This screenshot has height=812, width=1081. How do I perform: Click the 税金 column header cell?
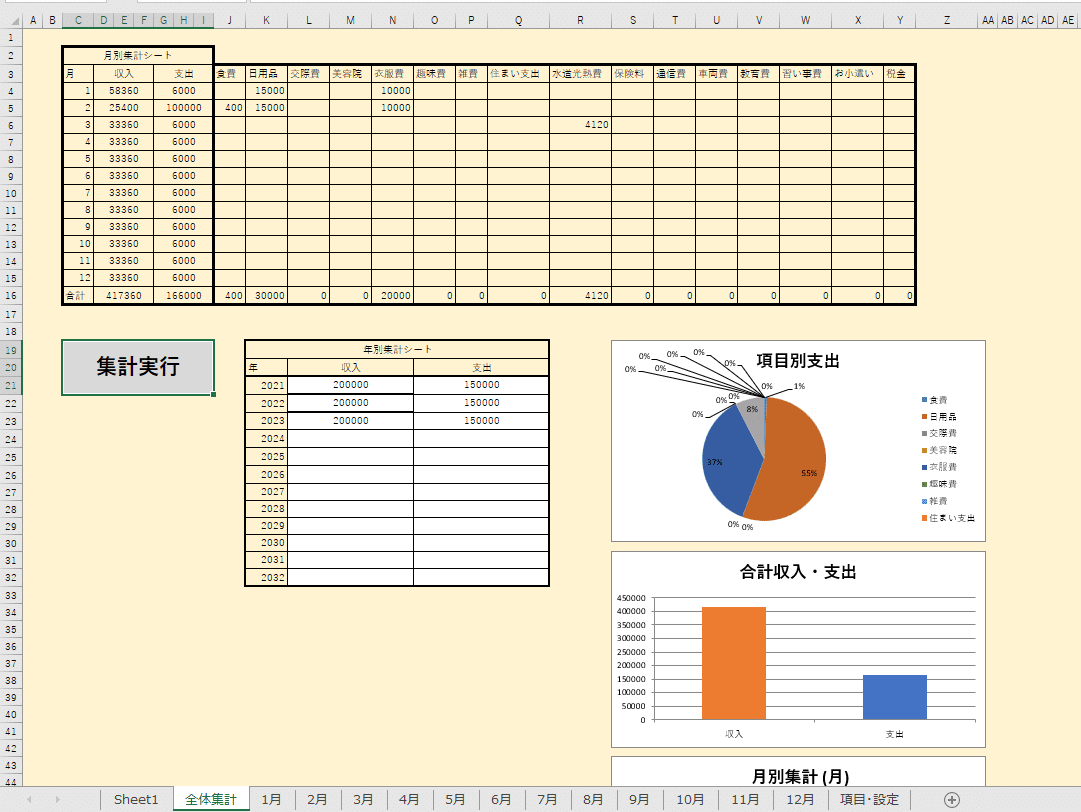click(x=899, y=74)
